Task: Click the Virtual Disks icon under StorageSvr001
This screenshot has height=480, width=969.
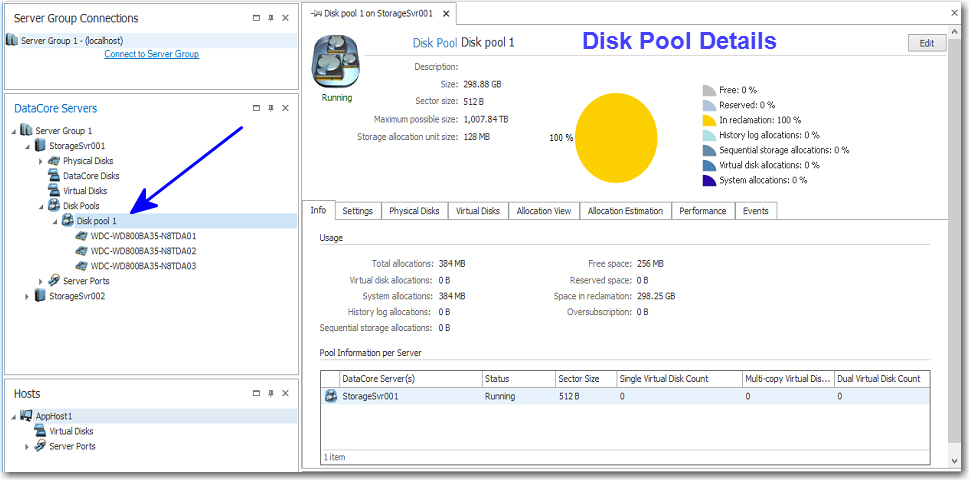Action: click(54, 191)
